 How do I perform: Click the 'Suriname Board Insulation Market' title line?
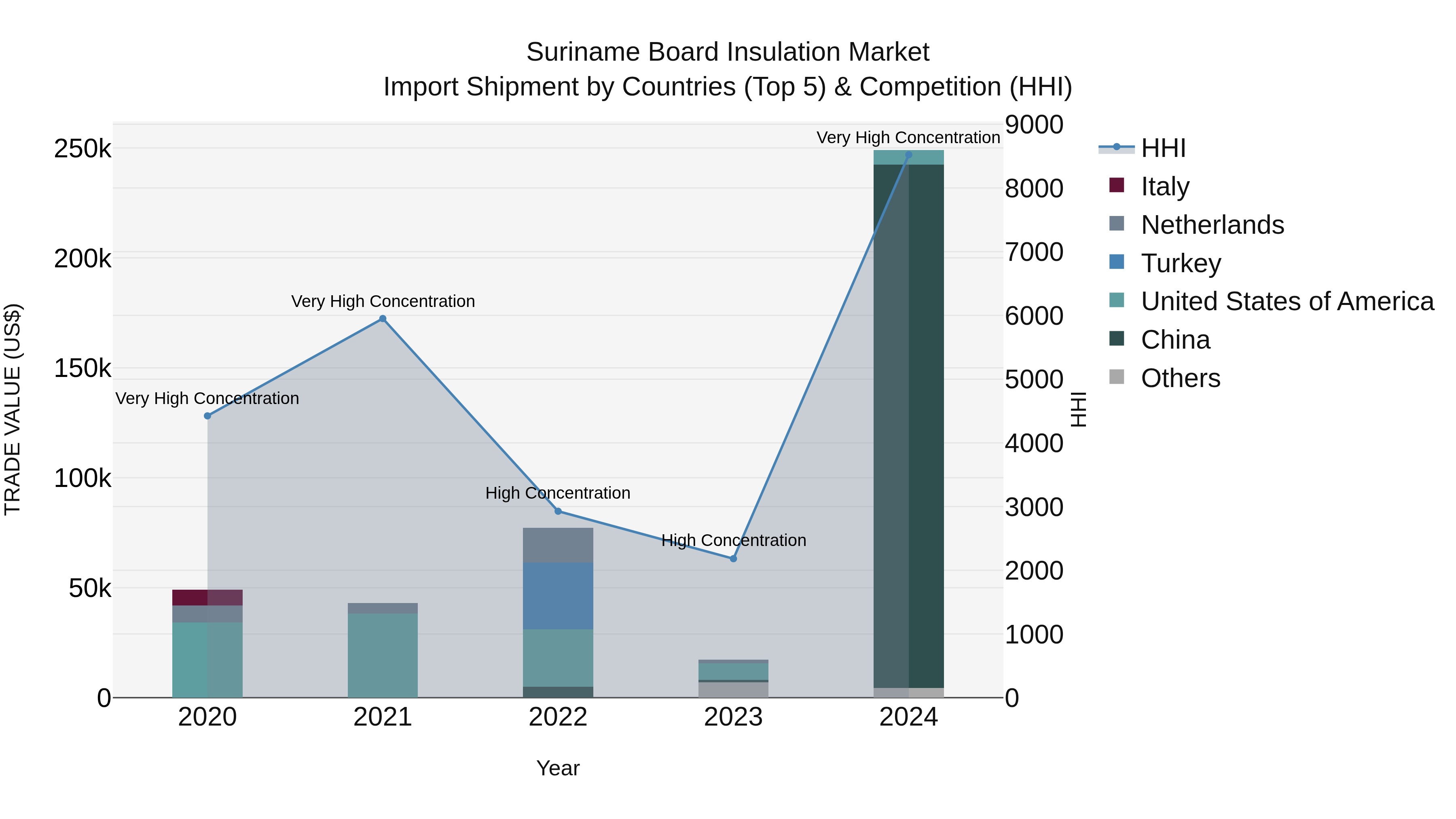coord(728,52)
